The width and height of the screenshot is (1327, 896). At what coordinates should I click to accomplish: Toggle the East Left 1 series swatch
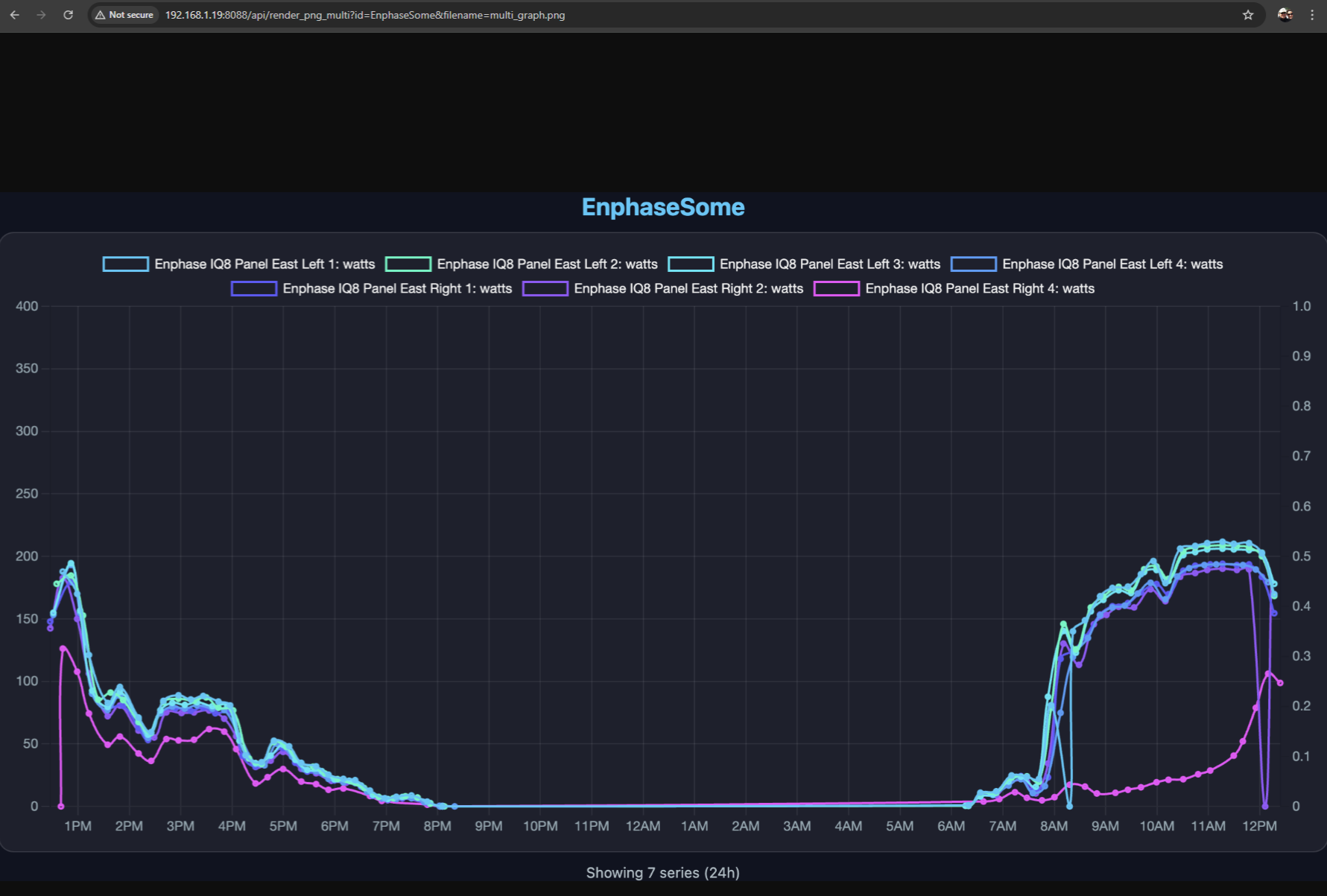pyautogui.click(x=126, y=264)
